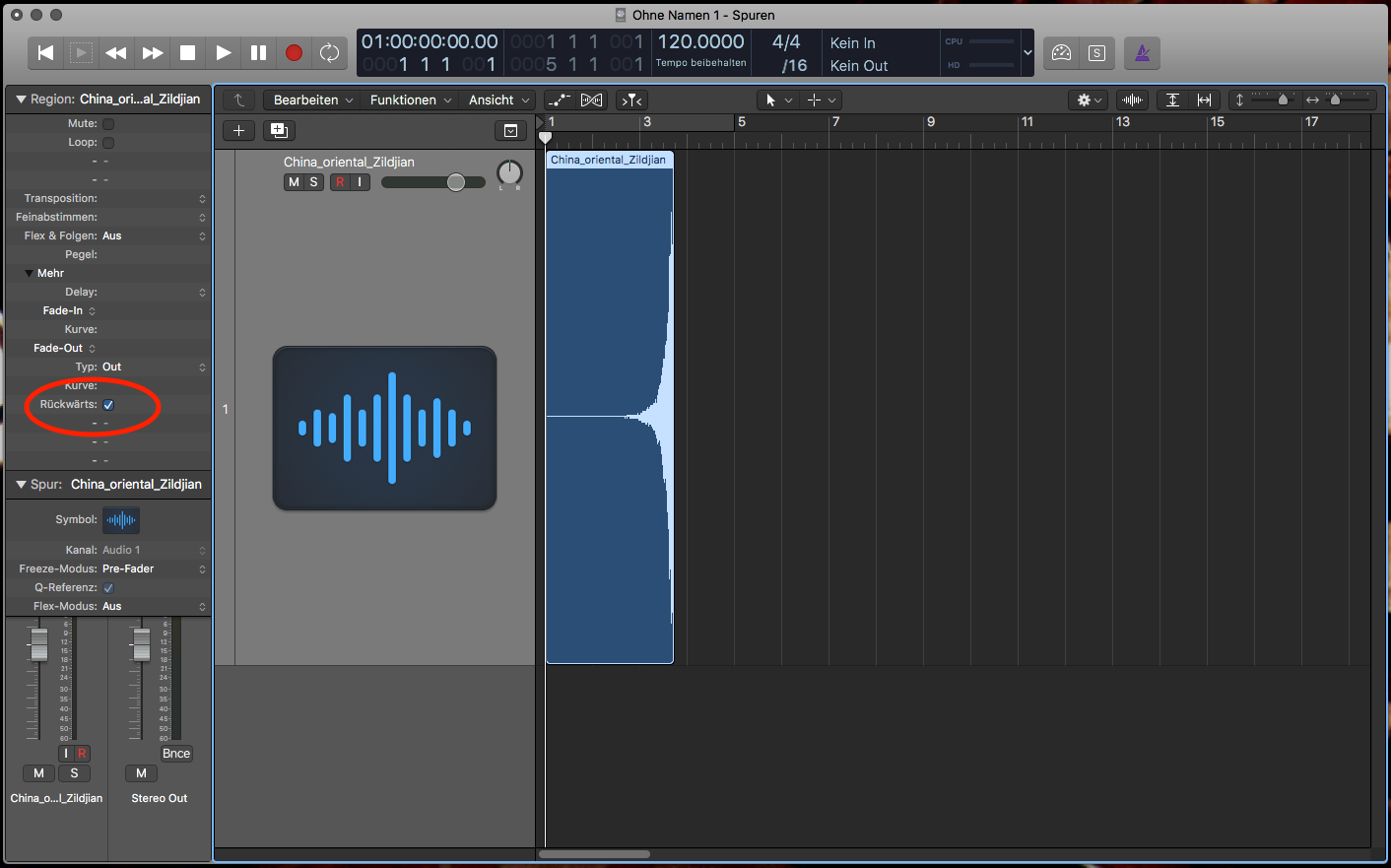Open the Bearbeiten menu
The image size is (1391, 868).
point(312,100)
